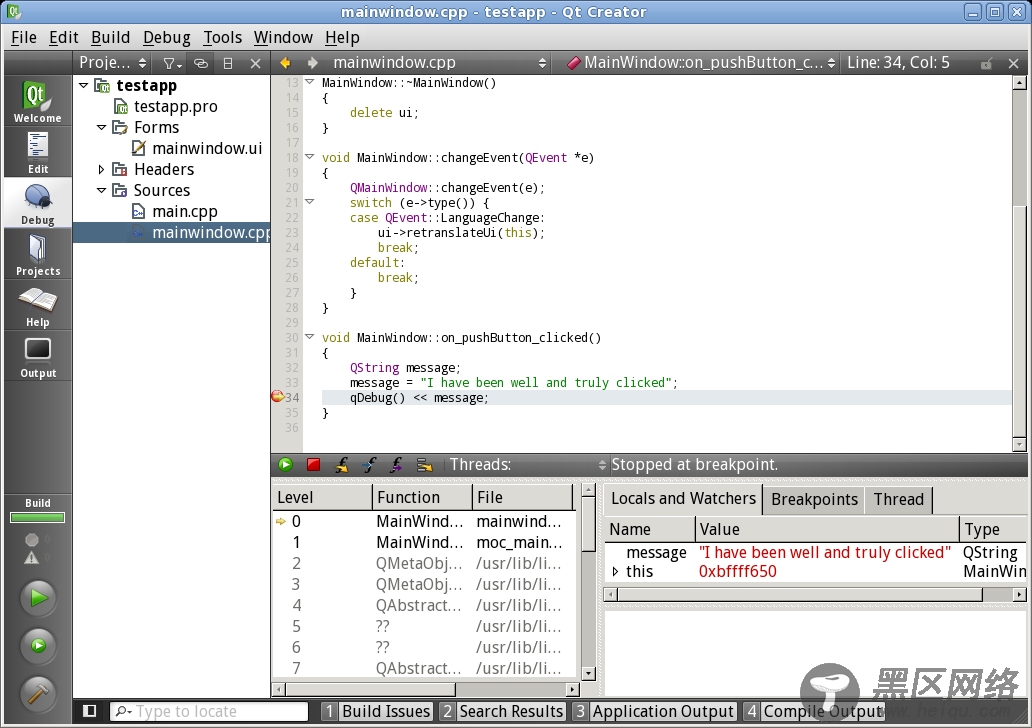
Task: Open the Tools menu
Action: point(222,38)
